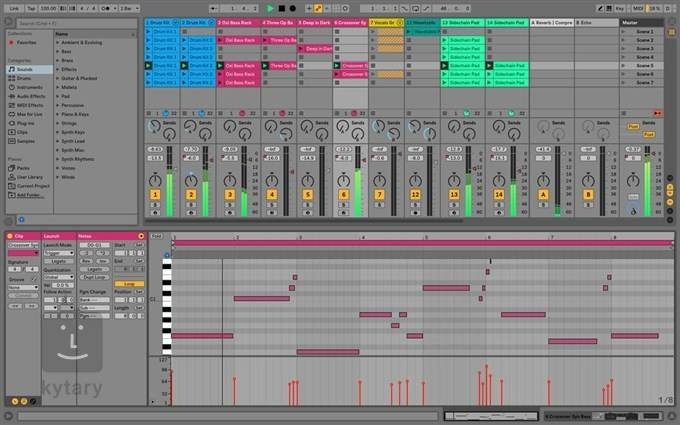Select the Master track header

coord(641,23)
